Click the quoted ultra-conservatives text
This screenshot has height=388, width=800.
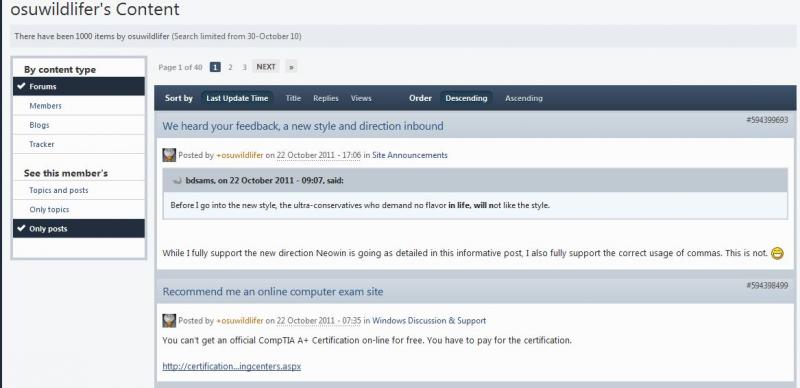pyautogui.click(x=360, y=205)
